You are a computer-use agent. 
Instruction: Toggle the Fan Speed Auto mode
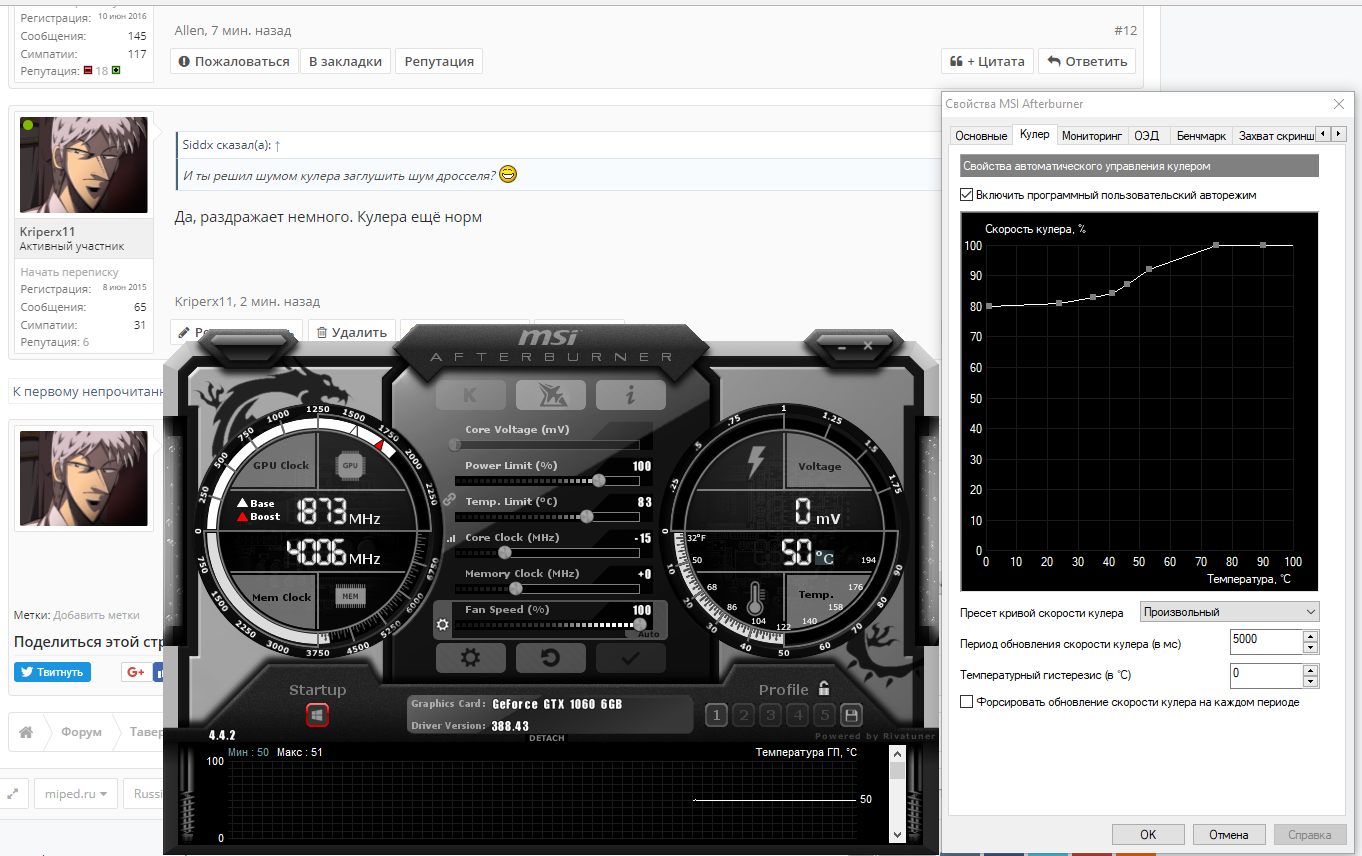pyautogui.click(x=648, y=634)
